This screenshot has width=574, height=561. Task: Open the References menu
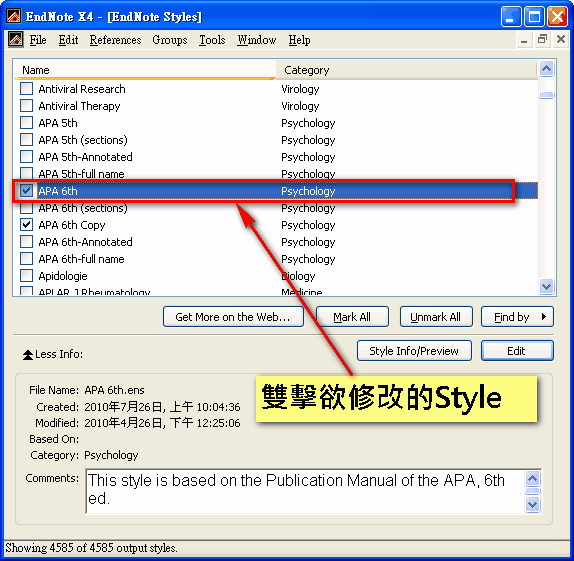pyautogui.click(x=115, y=40)
